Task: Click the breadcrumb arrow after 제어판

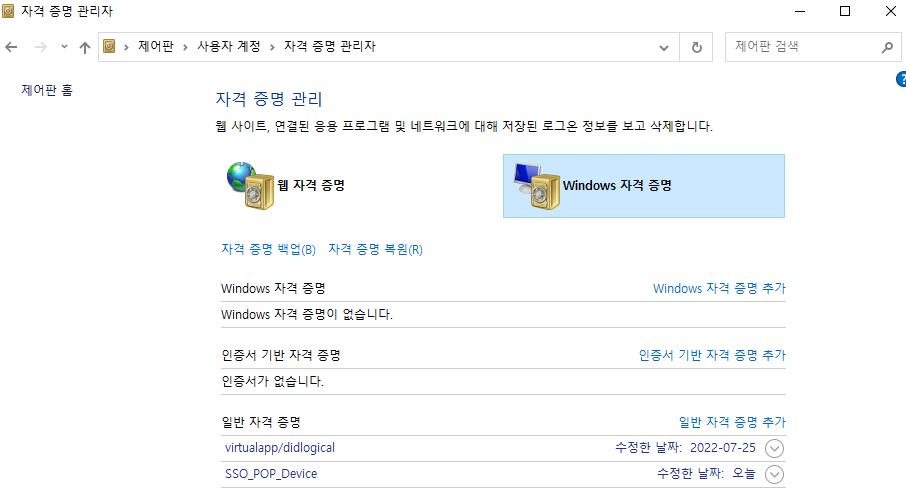Action: (x=185, y=47)
